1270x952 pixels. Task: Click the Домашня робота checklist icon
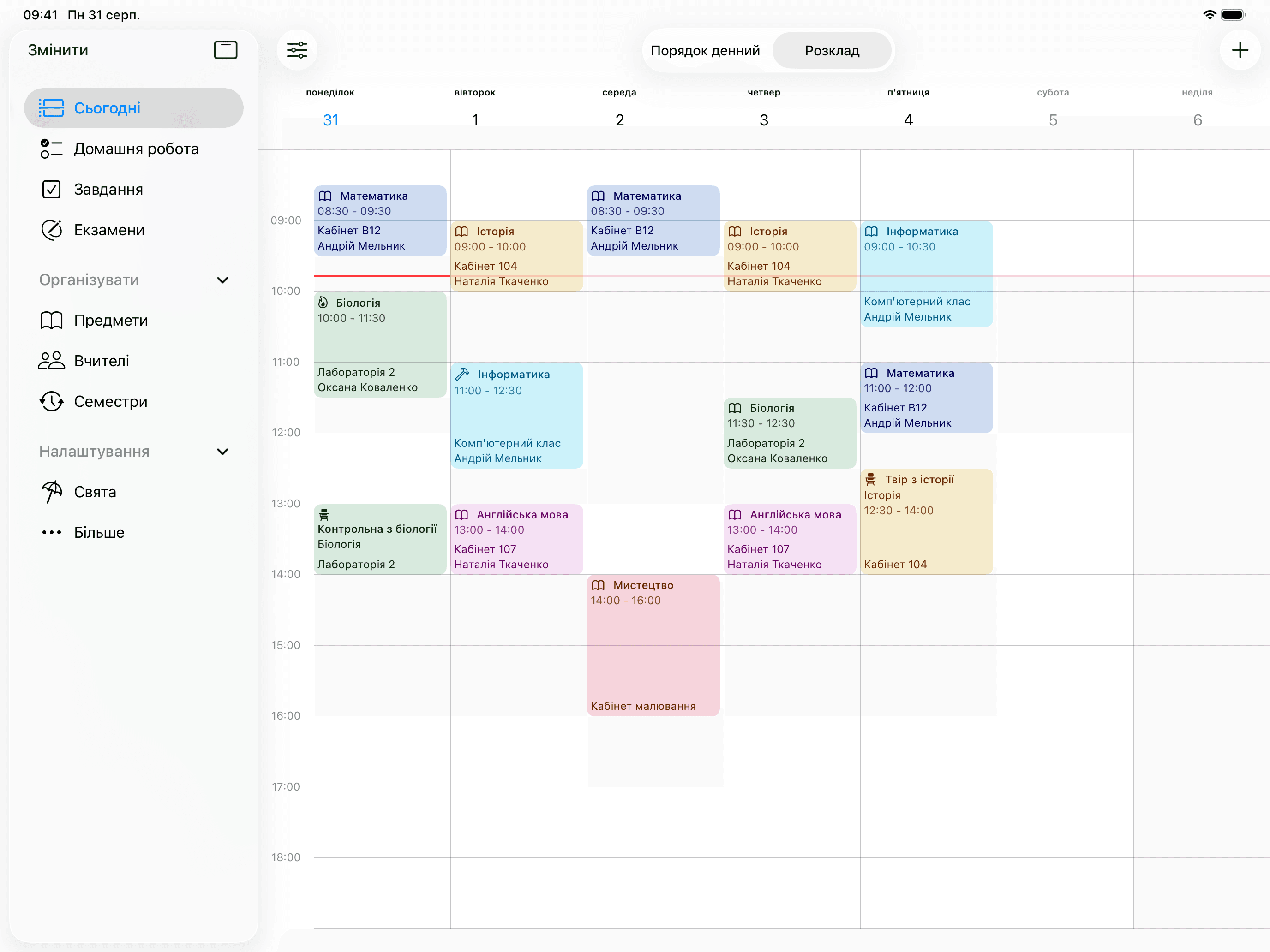pos(51,149)
